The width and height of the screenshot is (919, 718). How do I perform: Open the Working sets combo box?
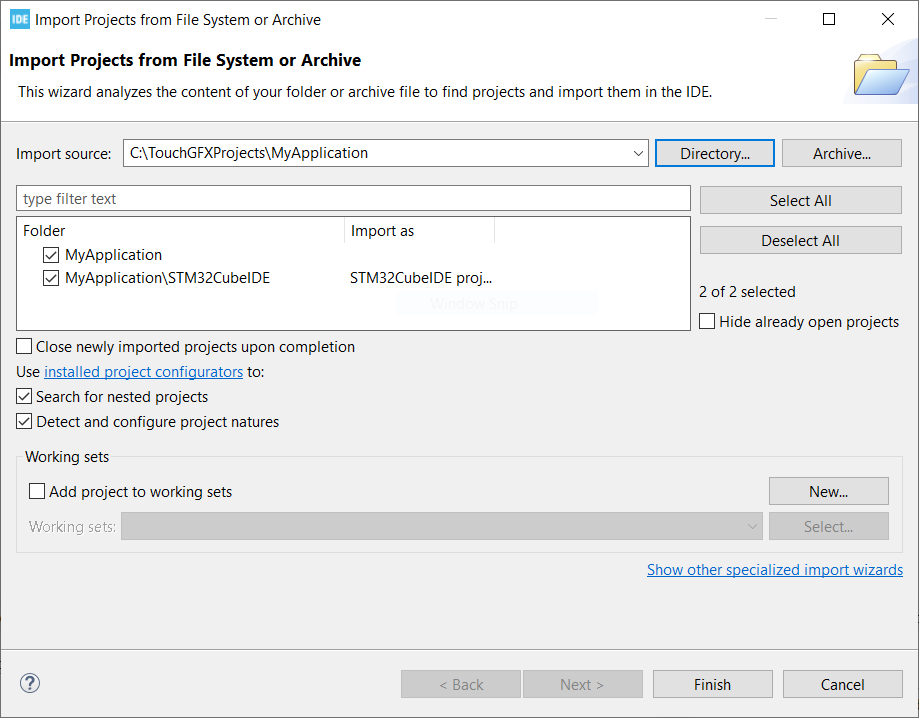[442, 526]
